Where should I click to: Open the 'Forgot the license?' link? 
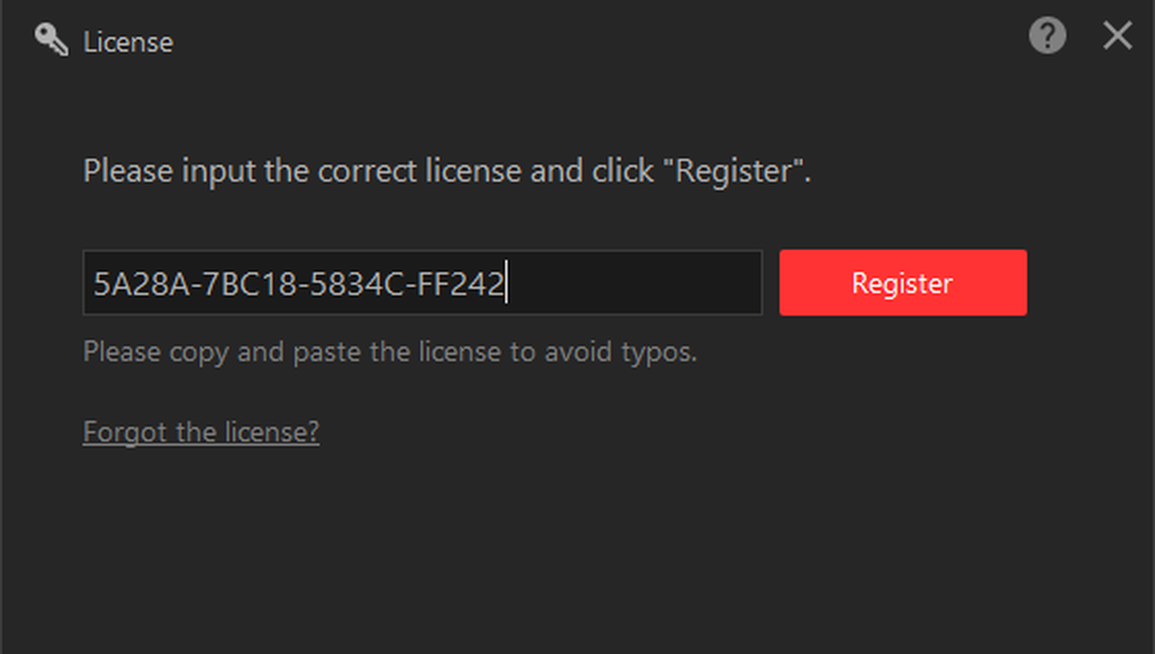pos(201,432)
